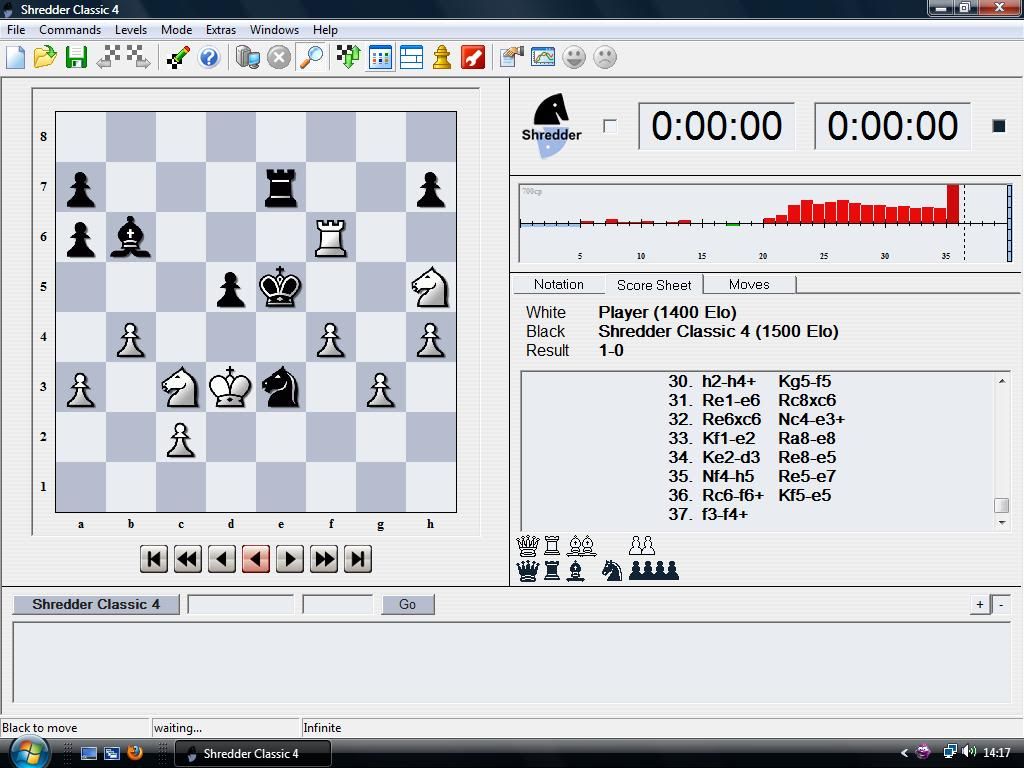The height and width of the screenshot is (768, 1024).
Task: Click the Firefox quick launch icon
Action: pos(135,752)
